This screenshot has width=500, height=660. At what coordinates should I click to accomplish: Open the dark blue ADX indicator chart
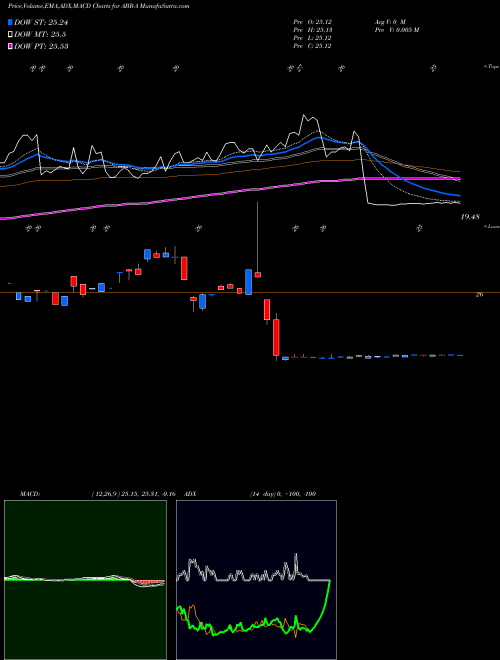256,580
